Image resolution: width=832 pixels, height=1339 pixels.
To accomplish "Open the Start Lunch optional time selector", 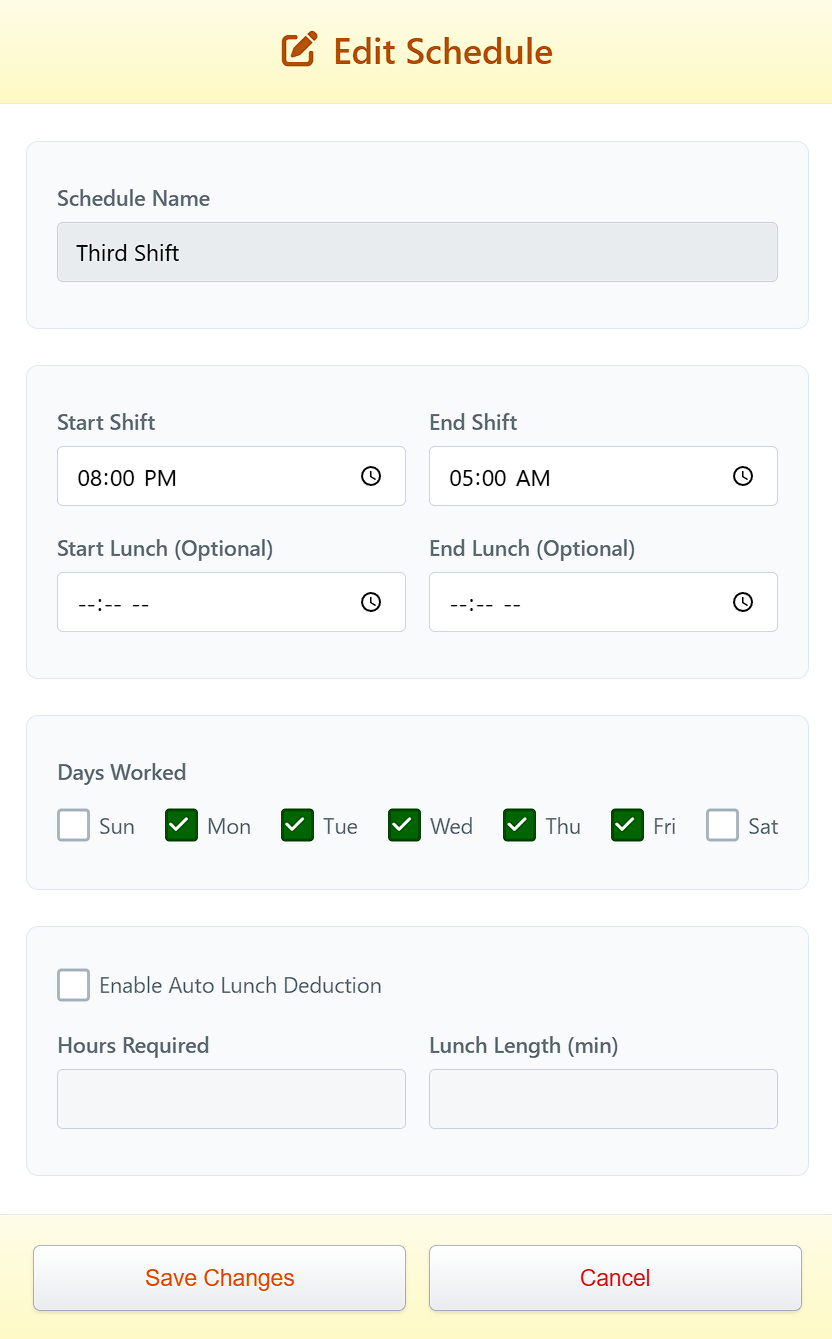I will (200, 602).
